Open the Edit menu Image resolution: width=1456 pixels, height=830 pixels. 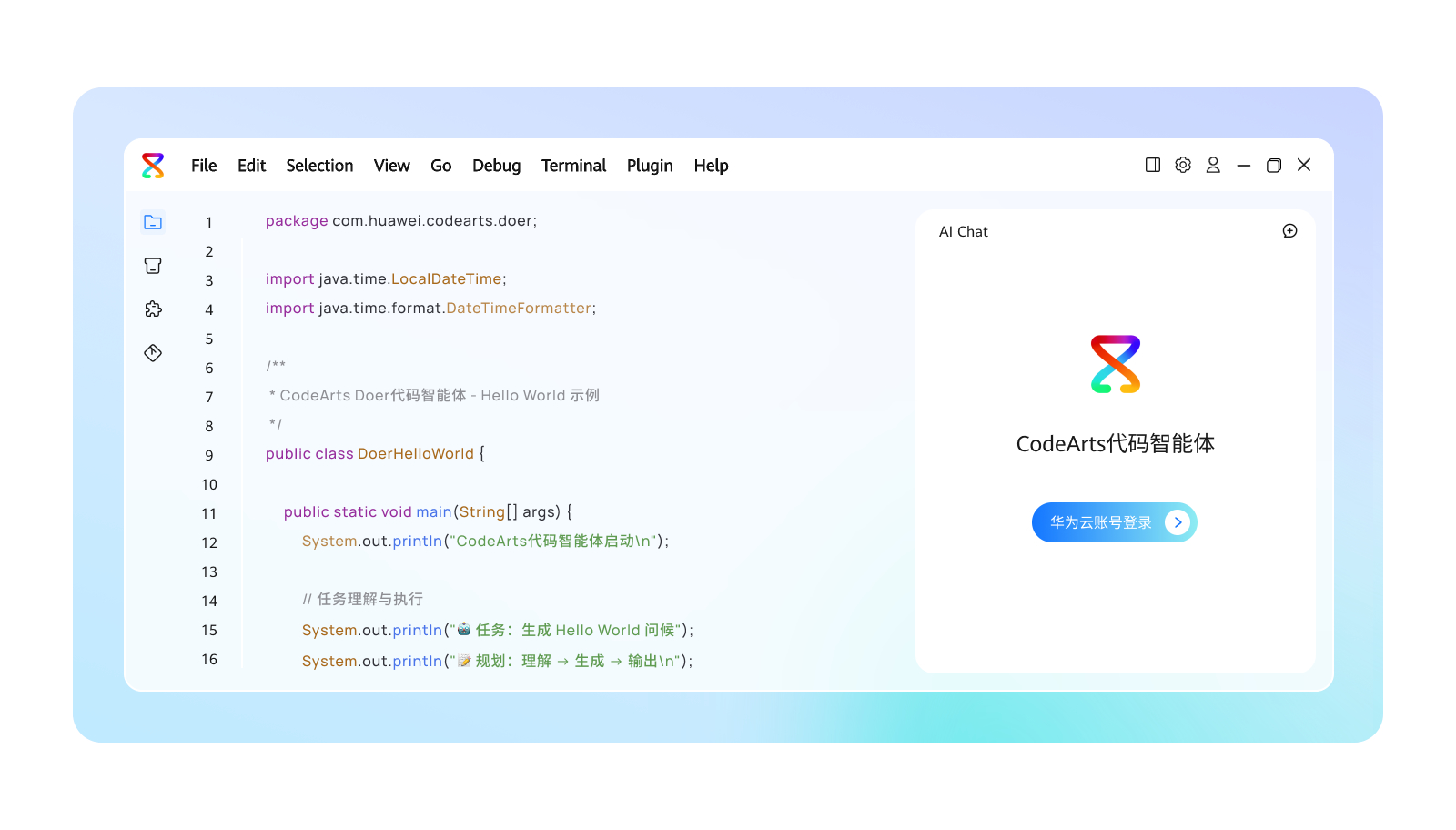251,166
